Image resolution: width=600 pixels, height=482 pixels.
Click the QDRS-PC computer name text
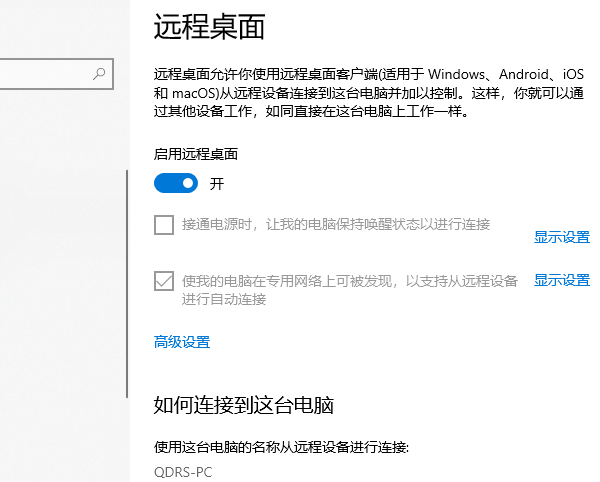(183, 471)
